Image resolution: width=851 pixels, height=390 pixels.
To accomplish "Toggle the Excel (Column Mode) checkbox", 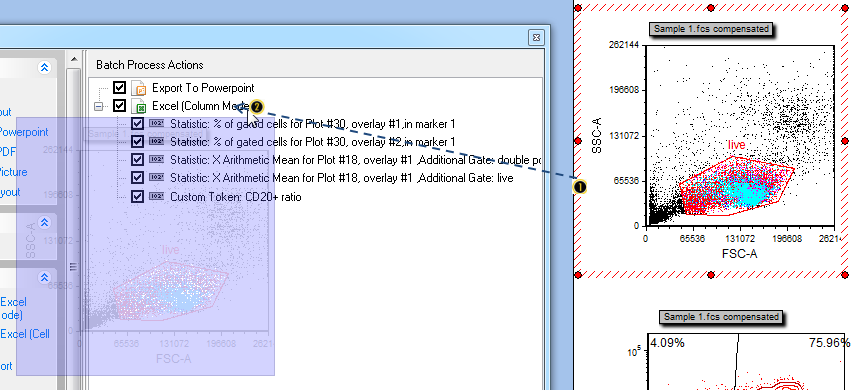I will coord(119,106).
